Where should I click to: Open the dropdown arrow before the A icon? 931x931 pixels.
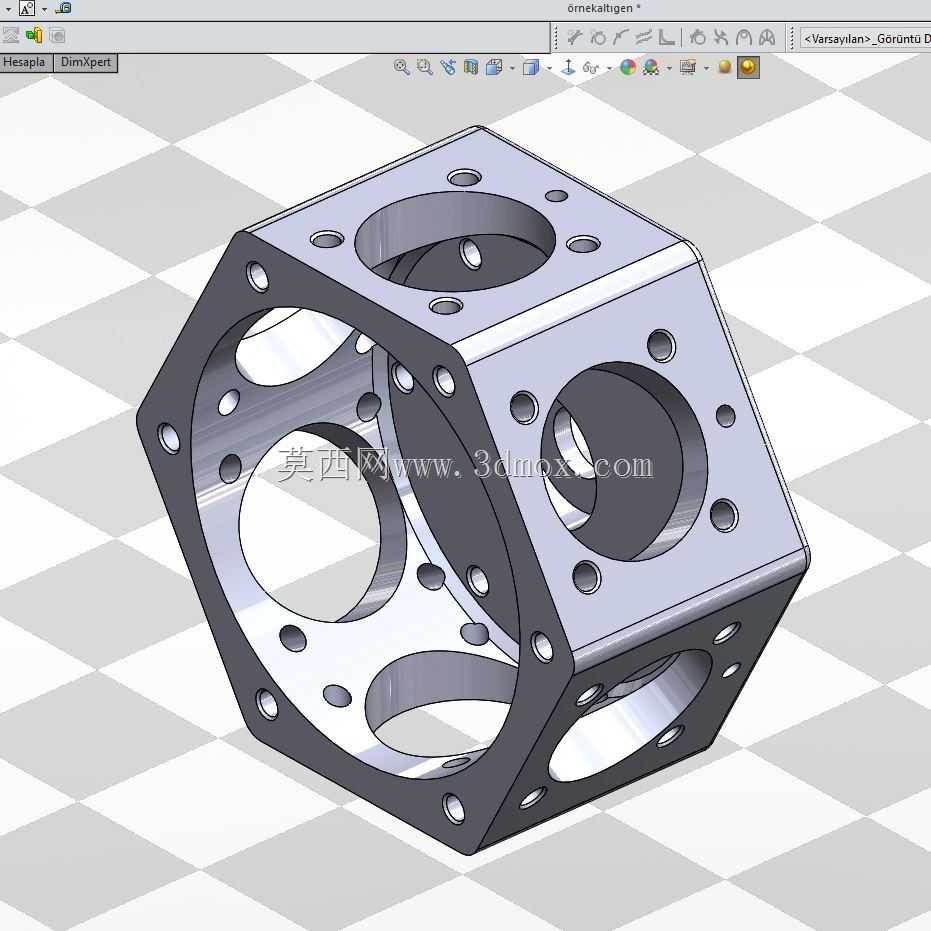[x=8, y=10]
